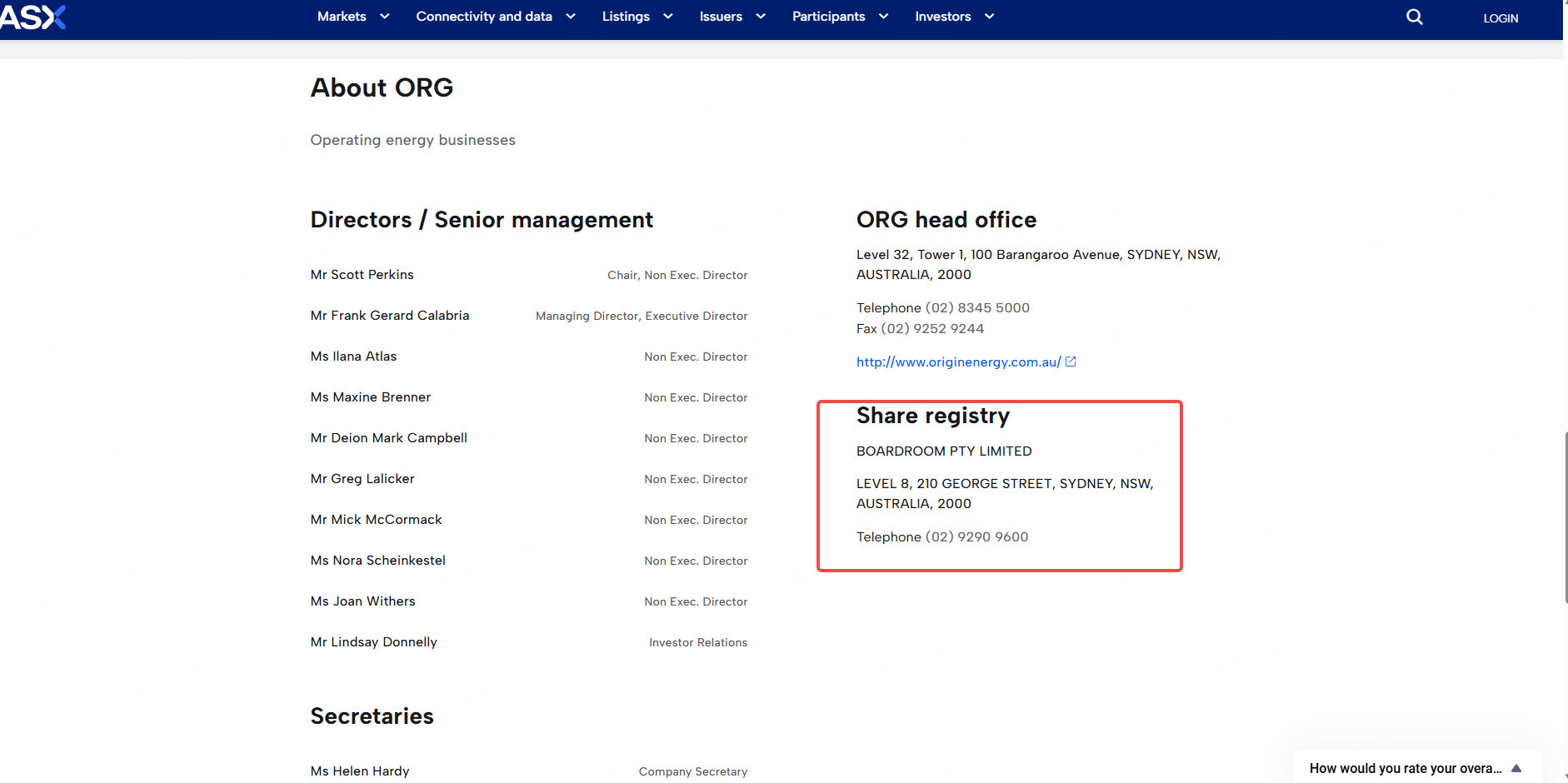Click the 'Chair, Non Exec. Director' title

tap(677, 275)
